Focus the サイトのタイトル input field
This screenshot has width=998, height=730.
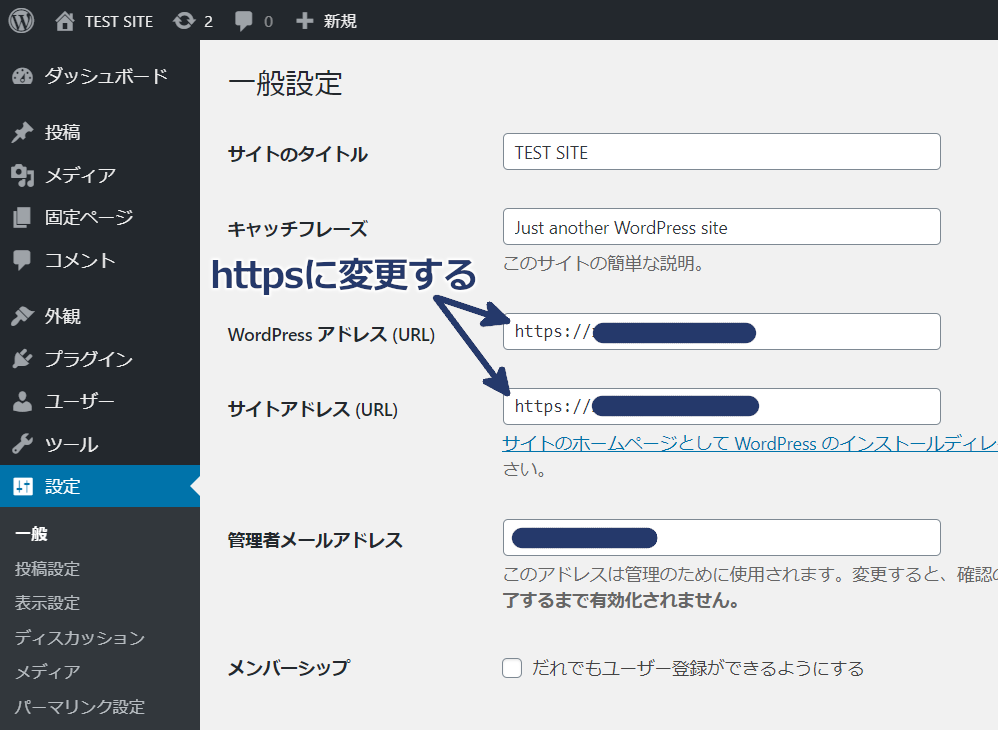click(x=722, y=151)
